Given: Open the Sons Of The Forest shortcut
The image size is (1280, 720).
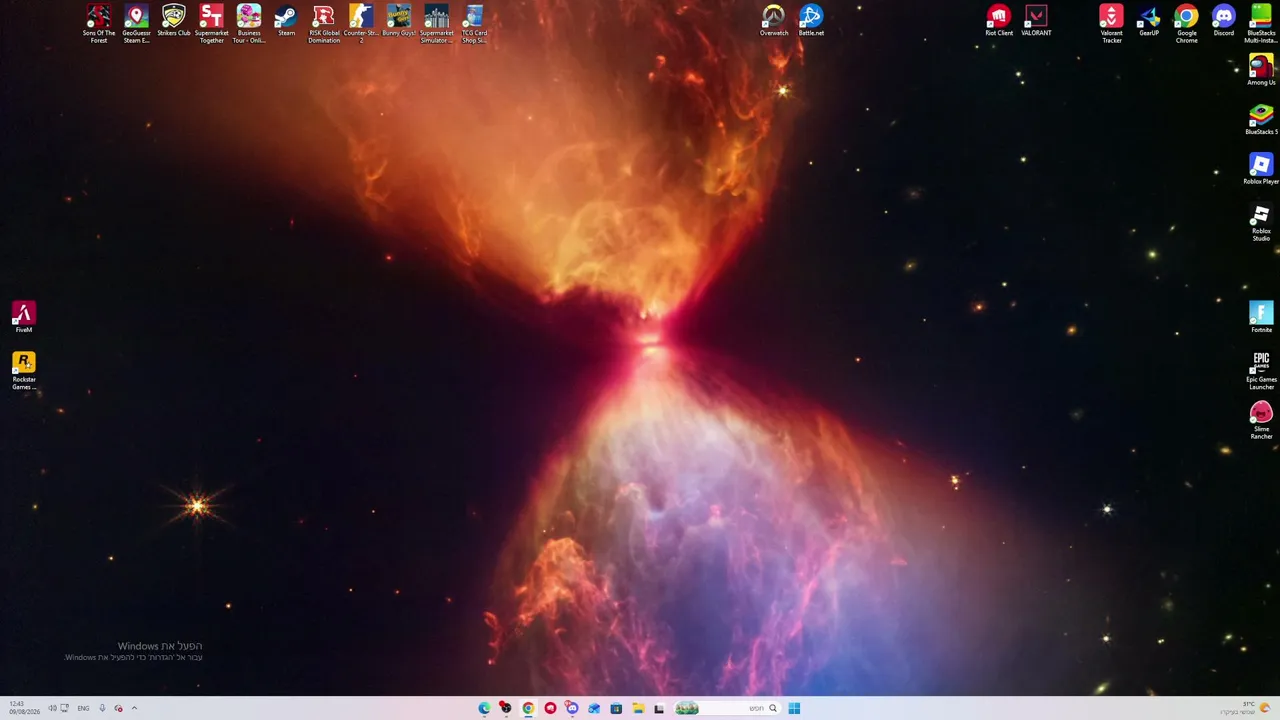Looking at the screenshot, I should [x=98, y=23].
